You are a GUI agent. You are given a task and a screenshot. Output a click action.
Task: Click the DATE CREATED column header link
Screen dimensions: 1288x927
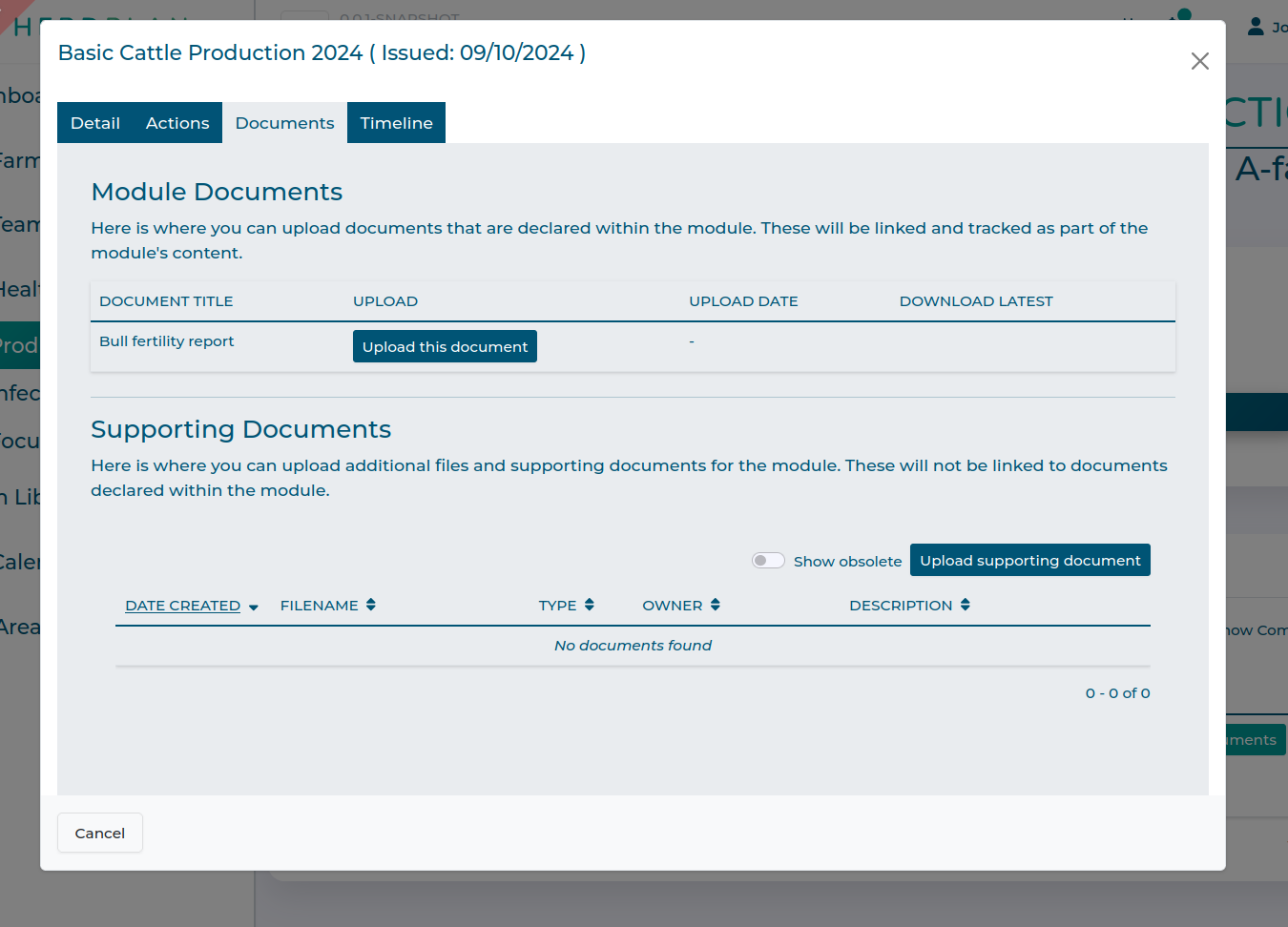pyautogui.click(x=182, y=606)
